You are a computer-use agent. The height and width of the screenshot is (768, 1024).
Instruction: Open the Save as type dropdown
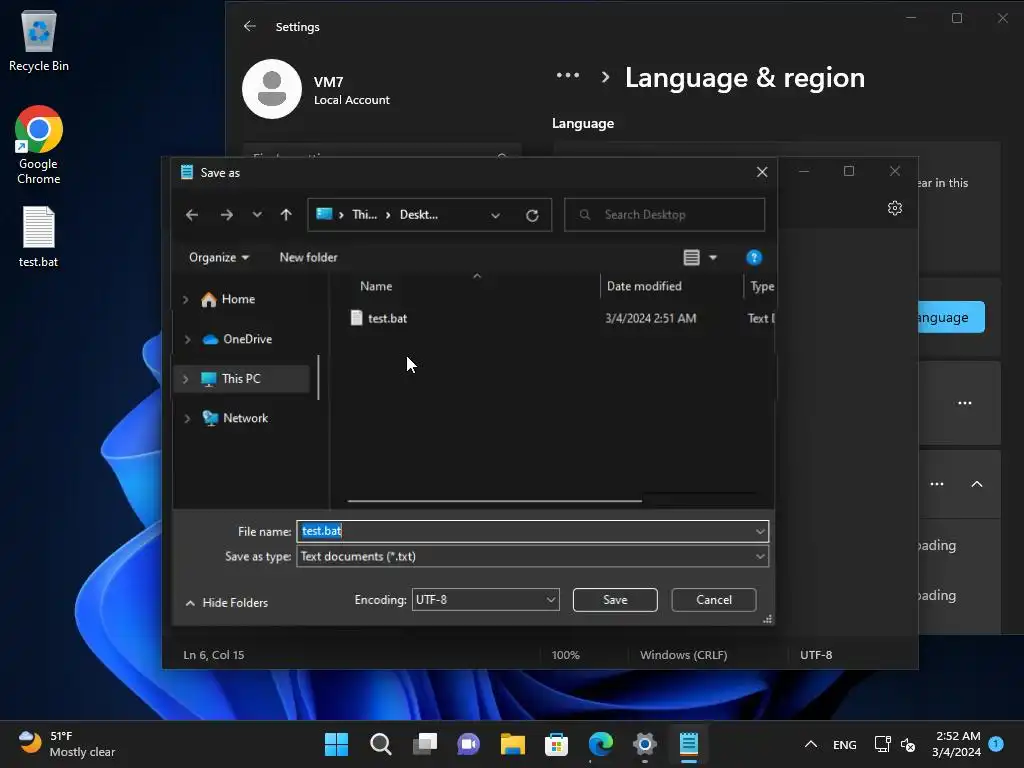pos(532,556)
